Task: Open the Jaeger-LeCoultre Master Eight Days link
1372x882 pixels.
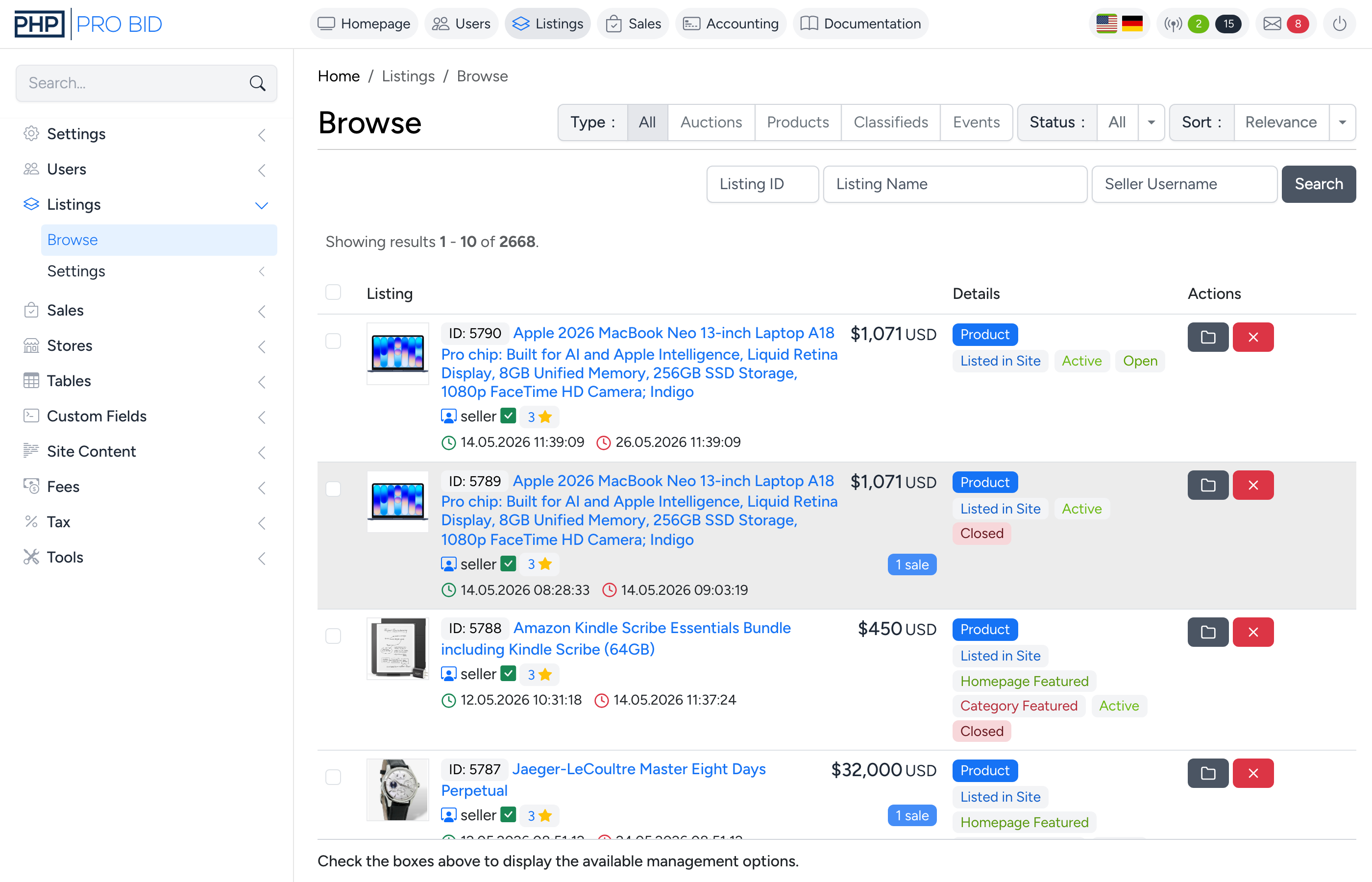Action: pyautogui.click(x=603, y=780)
